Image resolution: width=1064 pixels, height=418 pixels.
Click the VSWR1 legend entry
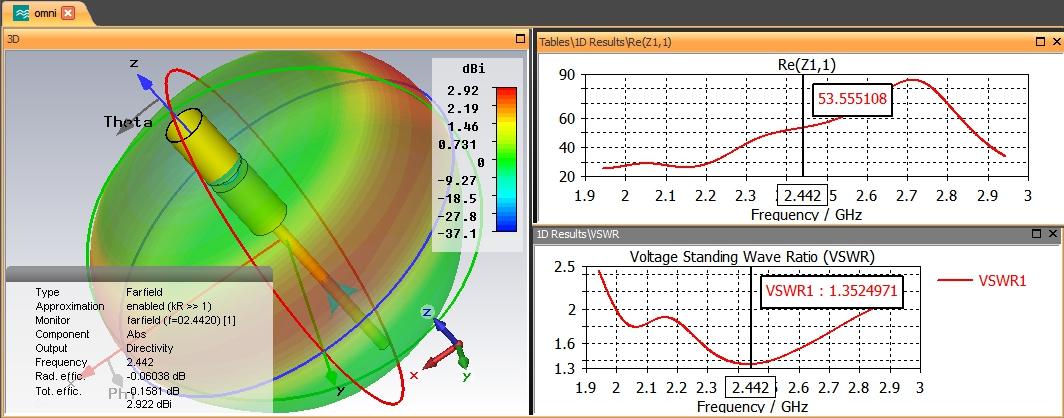click(982, 280)
